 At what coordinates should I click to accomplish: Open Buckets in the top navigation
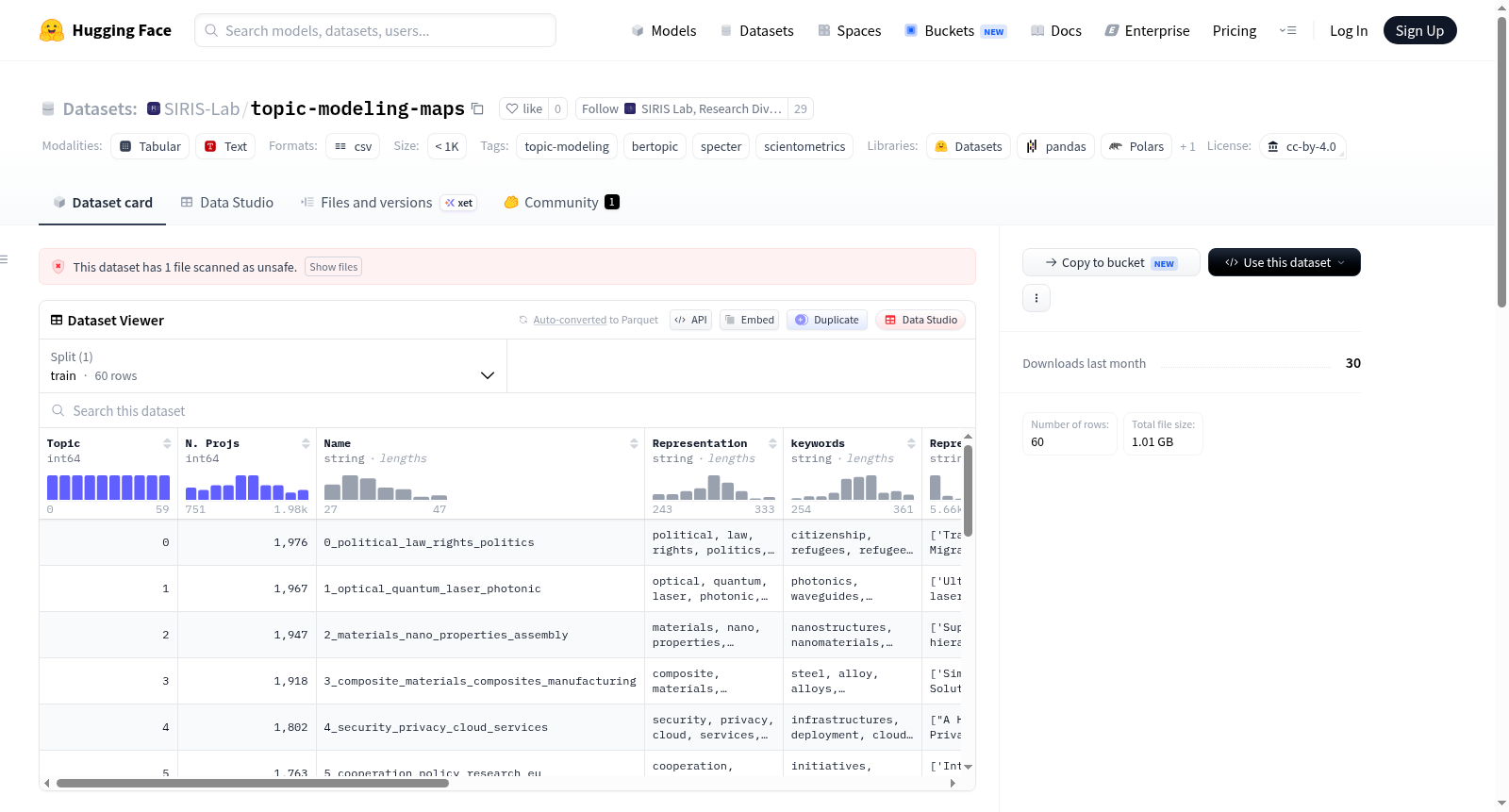(955, 30)
